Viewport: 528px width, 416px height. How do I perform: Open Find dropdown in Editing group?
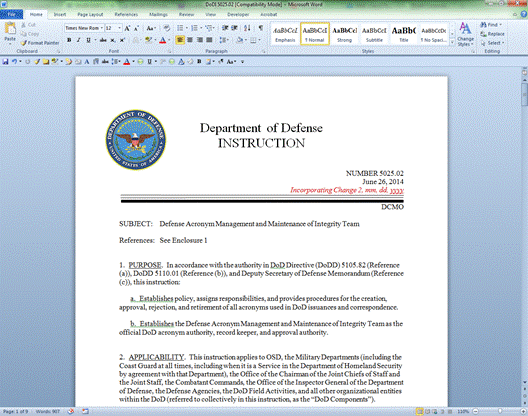click(x=501, y=25)
